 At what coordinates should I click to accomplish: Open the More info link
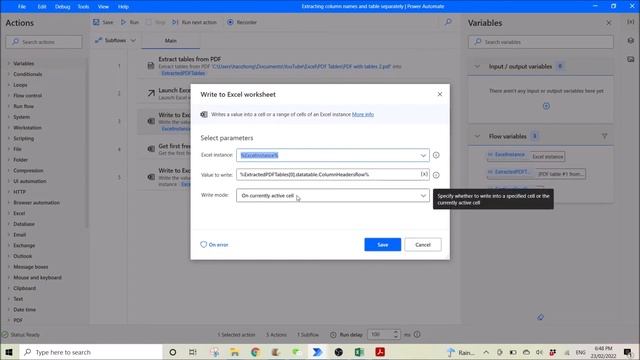click(x=363, y=114)
